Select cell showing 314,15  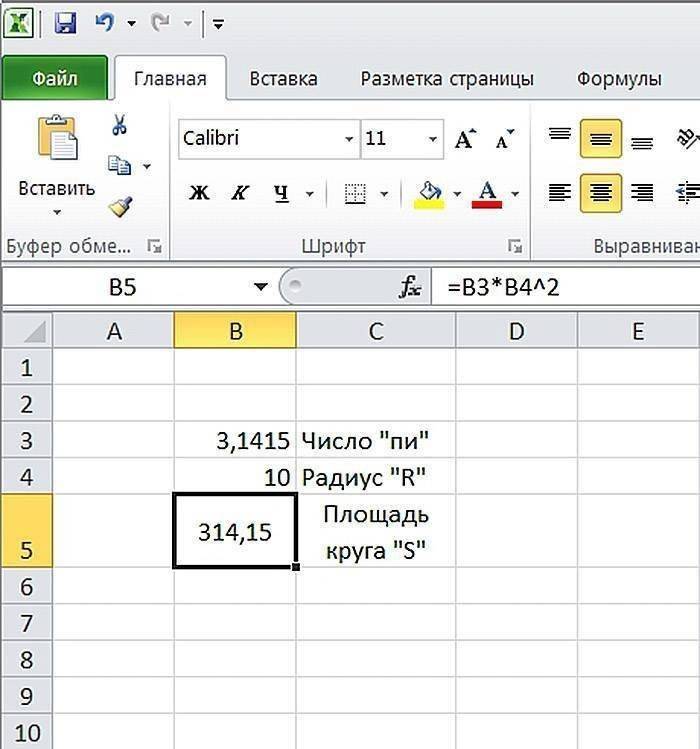pos(235,531)
